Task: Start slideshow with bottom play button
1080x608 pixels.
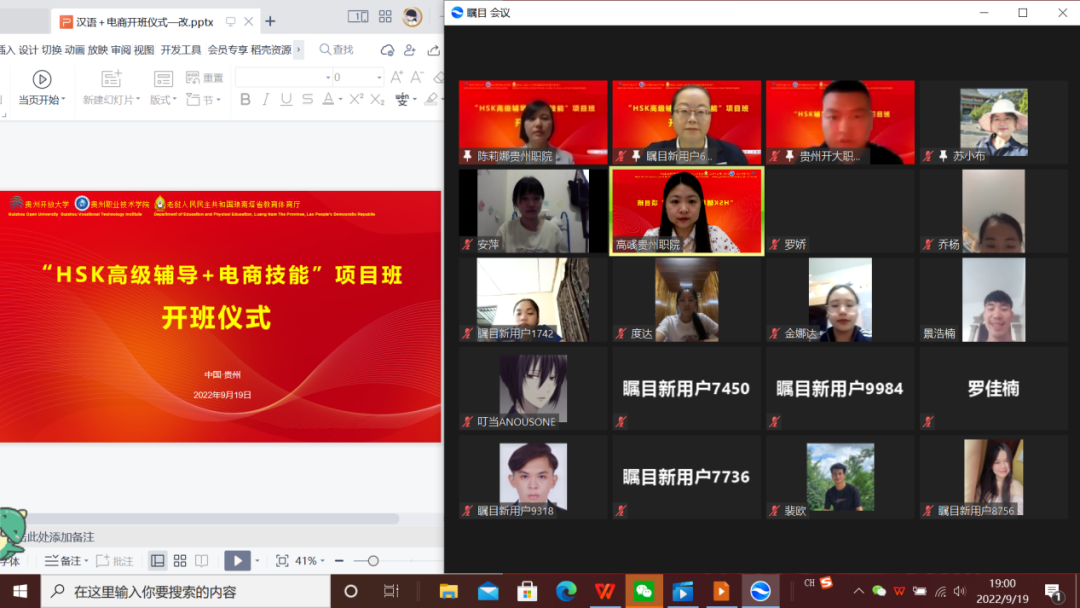Action: point(236,561)
